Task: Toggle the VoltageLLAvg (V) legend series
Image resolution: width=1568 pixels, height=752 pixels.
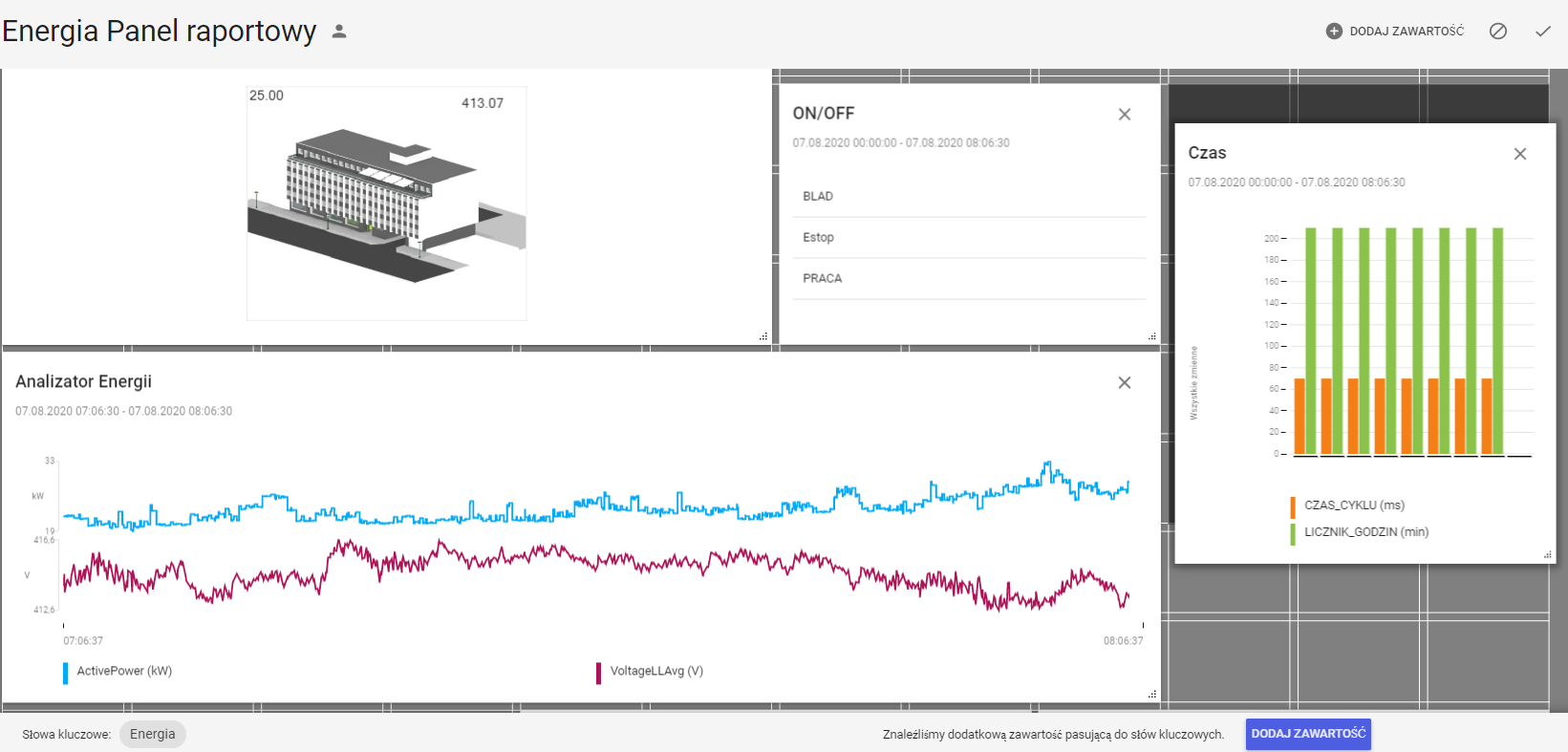Action: coord(656,671)
